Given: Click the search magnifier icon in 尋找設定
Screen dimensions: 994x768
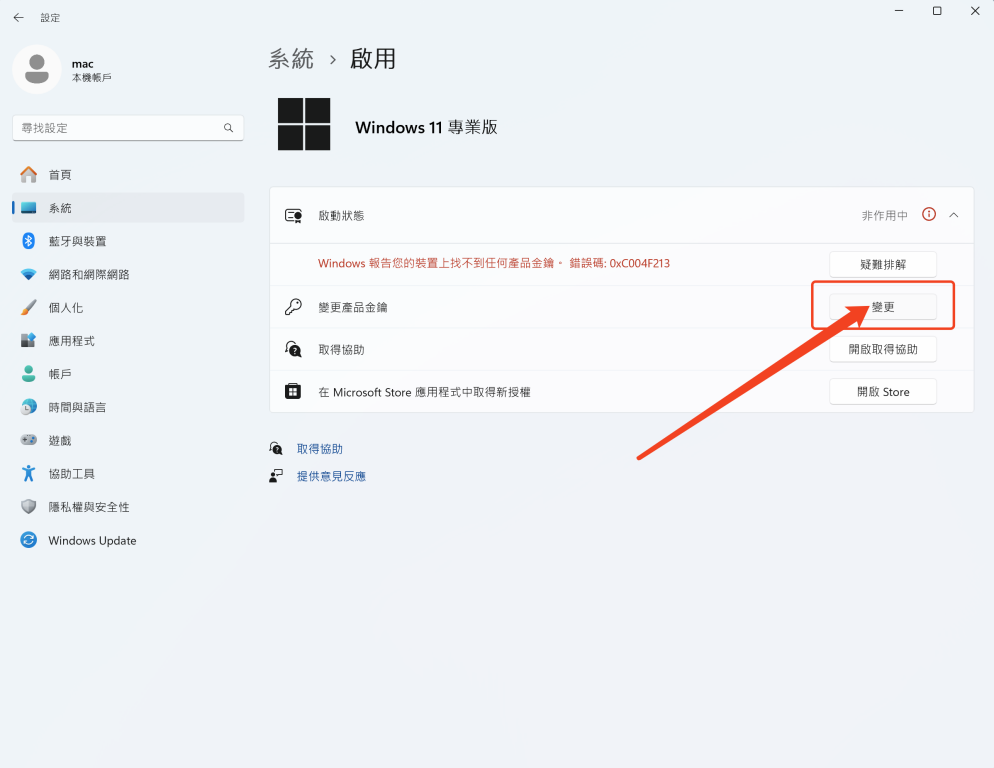Looking at the screenshot, I should (x=228, y=128).
